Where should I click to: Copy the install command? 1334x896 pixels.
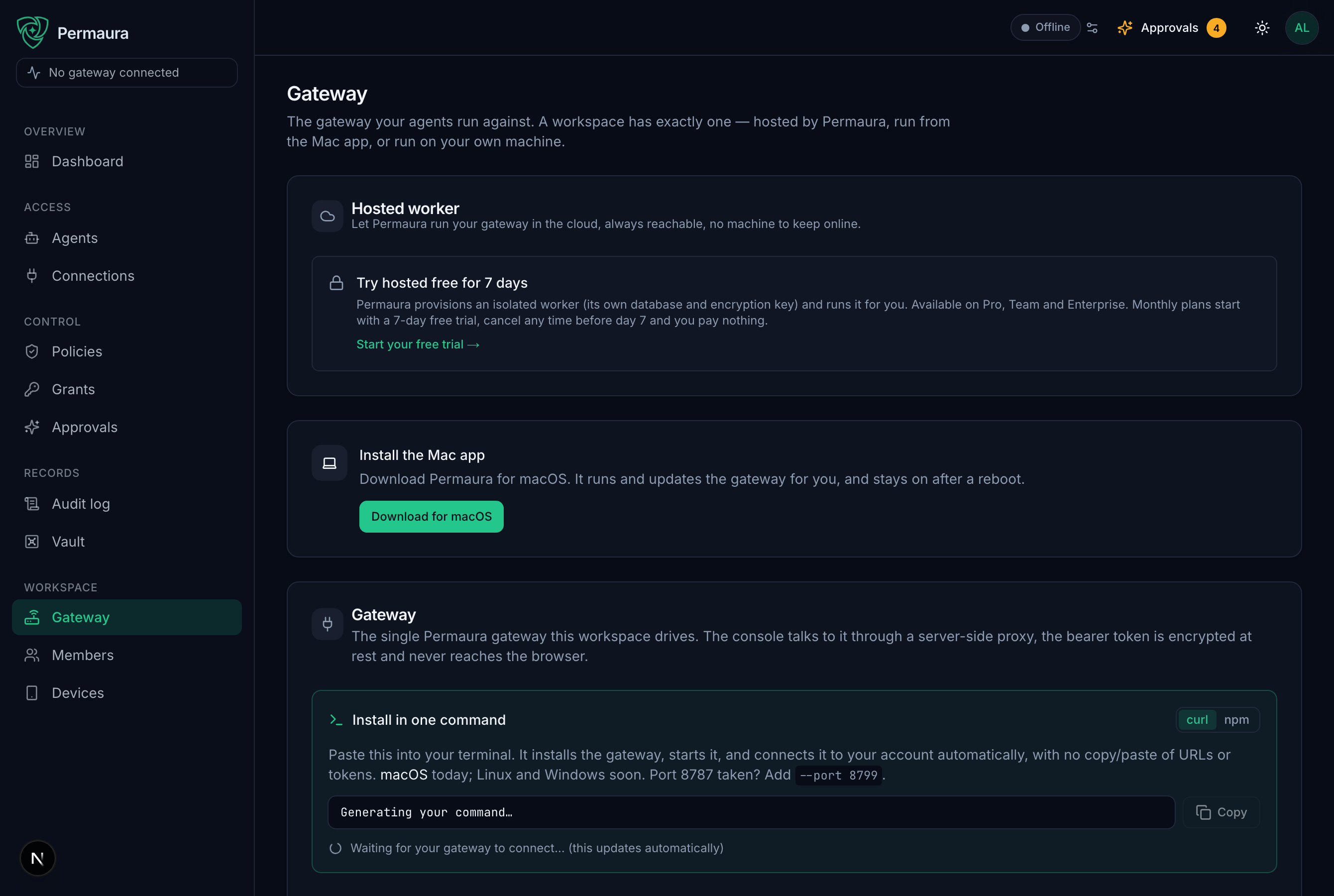[1221, 812]
